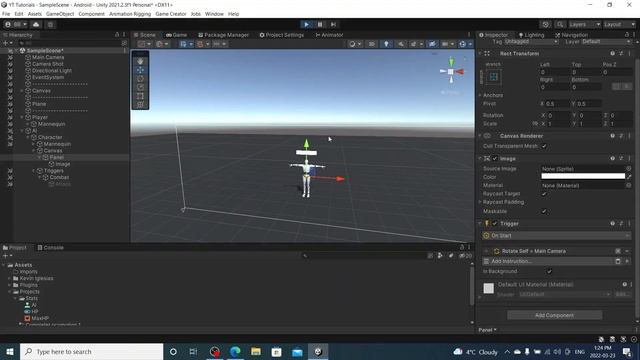Click the Scene orientation gizmo red X axis
The image size is (640, 360).
click(x=460, y=71)
